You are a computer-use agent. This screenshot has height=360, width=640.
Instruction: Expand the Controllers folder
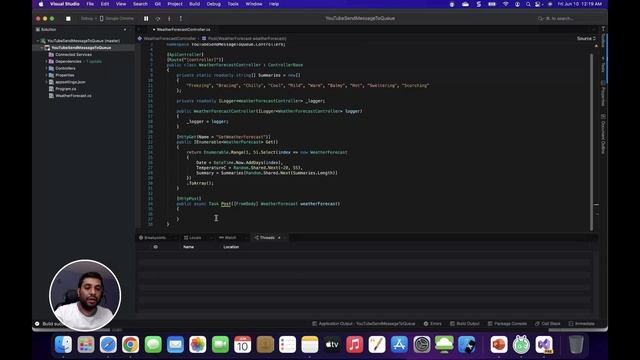[46, 68]
